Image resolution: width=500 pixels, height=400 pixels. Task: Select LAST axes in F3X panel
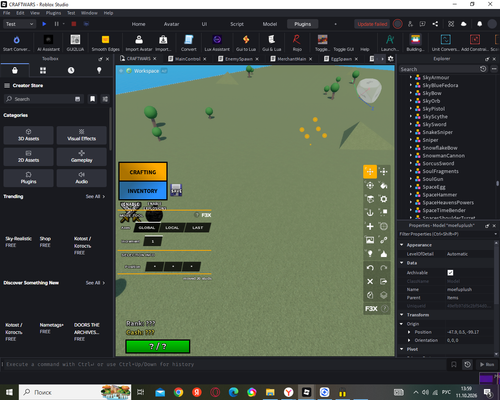pyautogui.click(x=197, y=228)
